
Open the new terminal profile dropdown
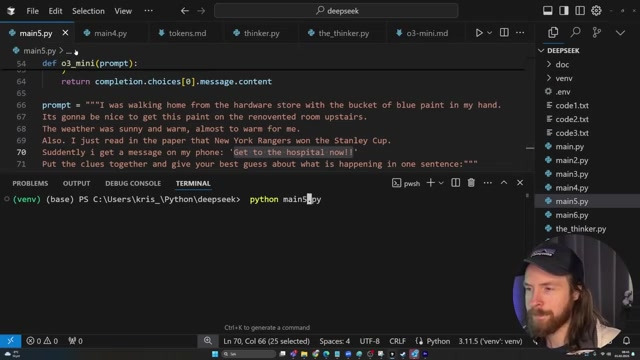[x=441, y=183]
